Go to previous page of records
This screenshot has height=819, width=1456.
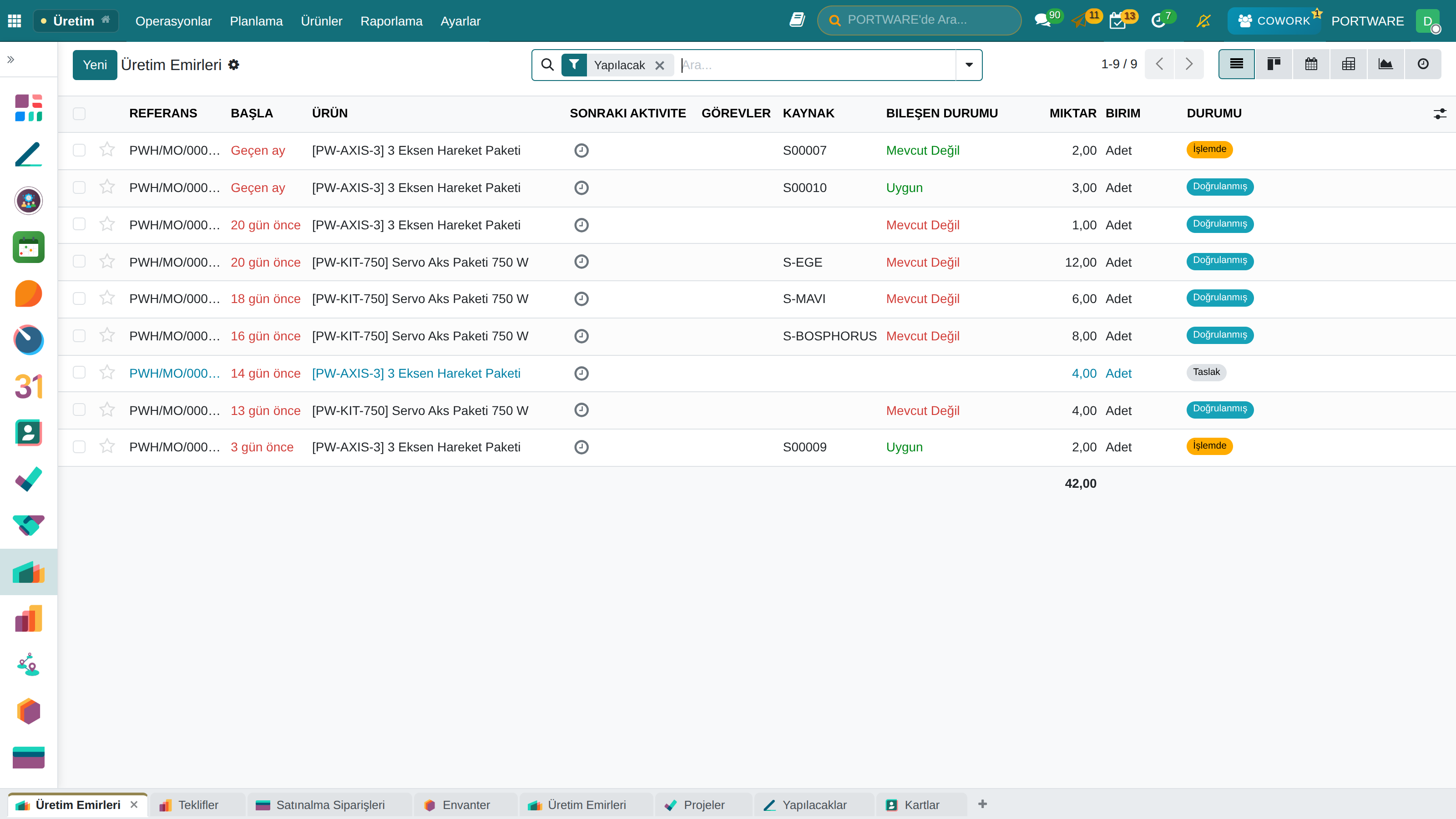point(1159,64)
